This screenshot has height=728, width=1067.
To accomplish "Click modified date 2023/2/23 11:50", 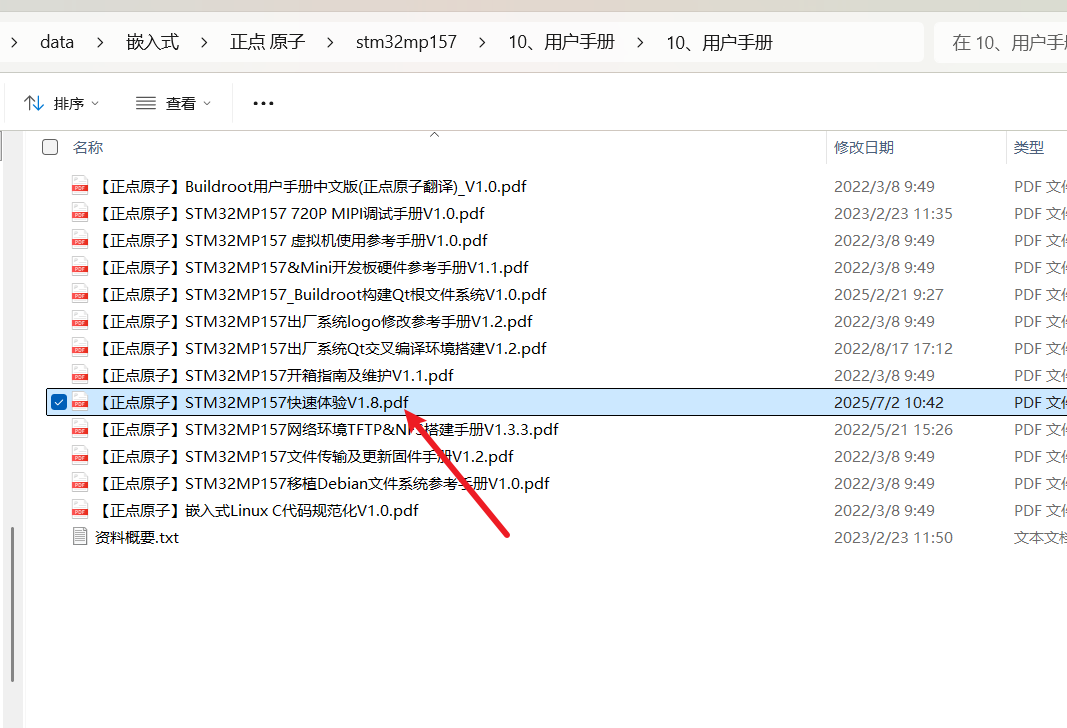I will [893, 537].
